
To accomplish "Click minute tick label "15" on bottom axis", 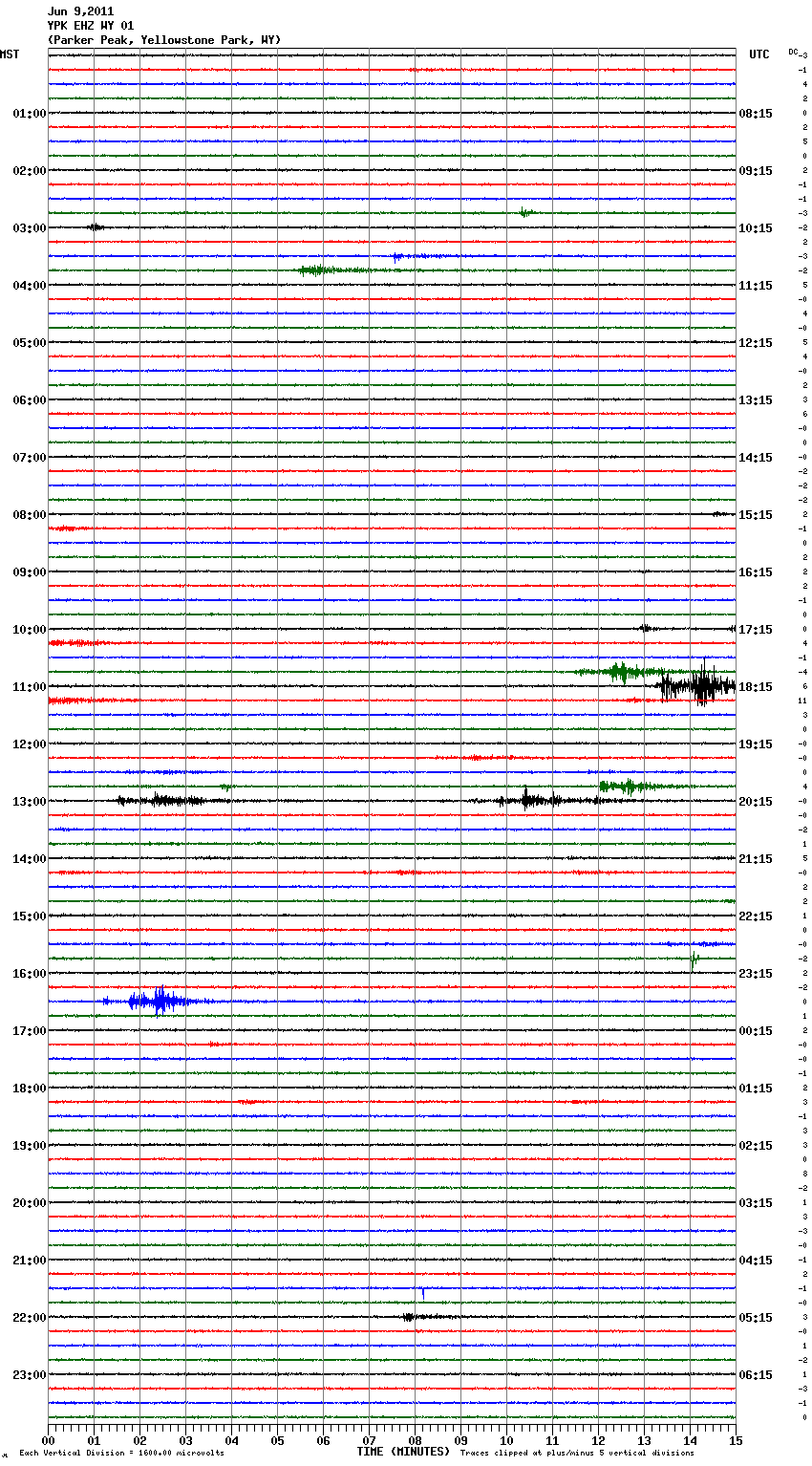I will [736, 1439].
